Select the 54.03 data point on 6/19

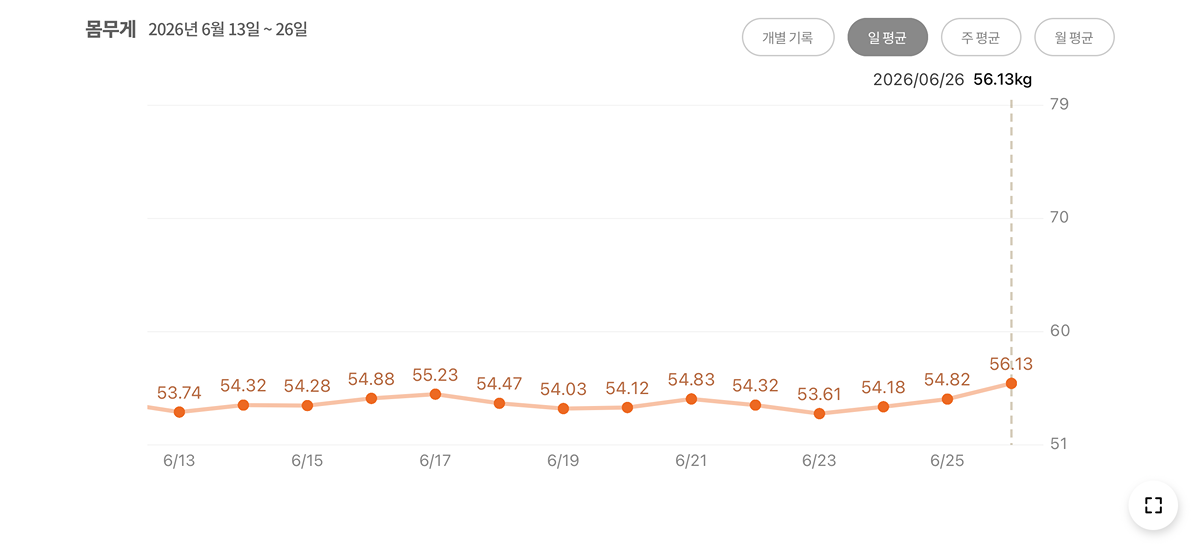pyautogui.click(x=563, y=408)
